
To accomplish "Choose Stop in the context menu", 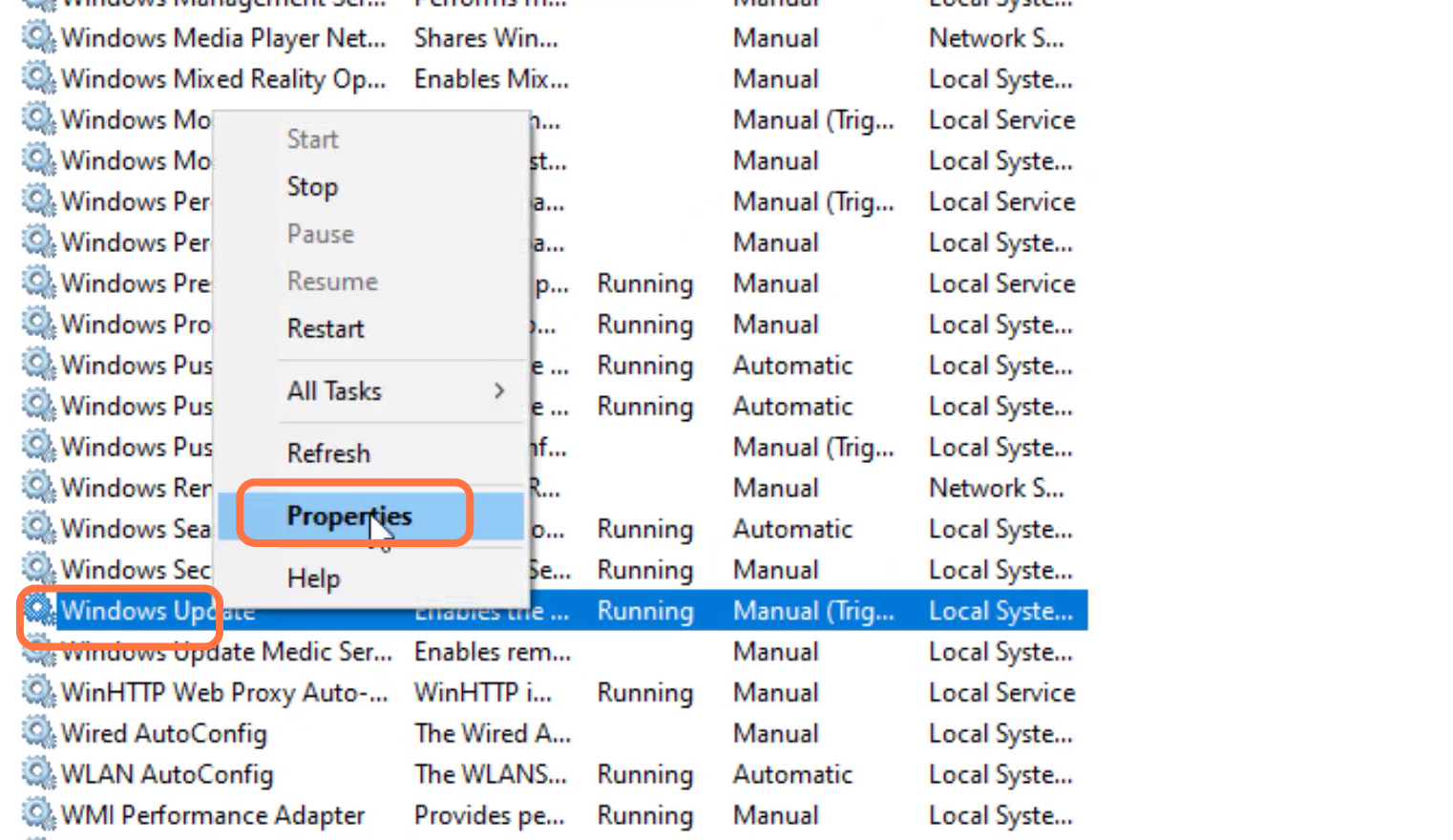I will tap(312, 187).
